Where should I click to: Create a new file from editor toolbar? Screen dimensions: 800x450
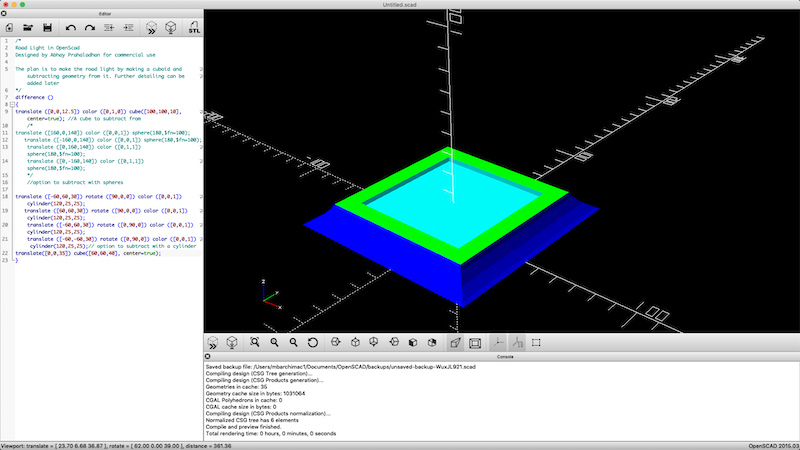[x=9, y=28]
